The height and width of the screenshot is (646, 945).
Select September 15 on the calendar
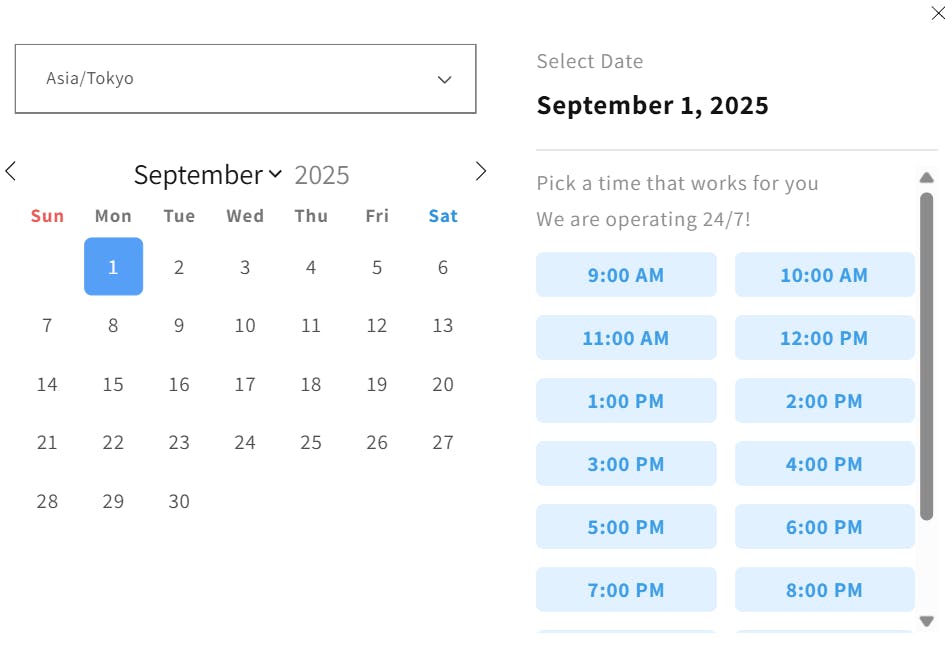click(x=113, y=384)
